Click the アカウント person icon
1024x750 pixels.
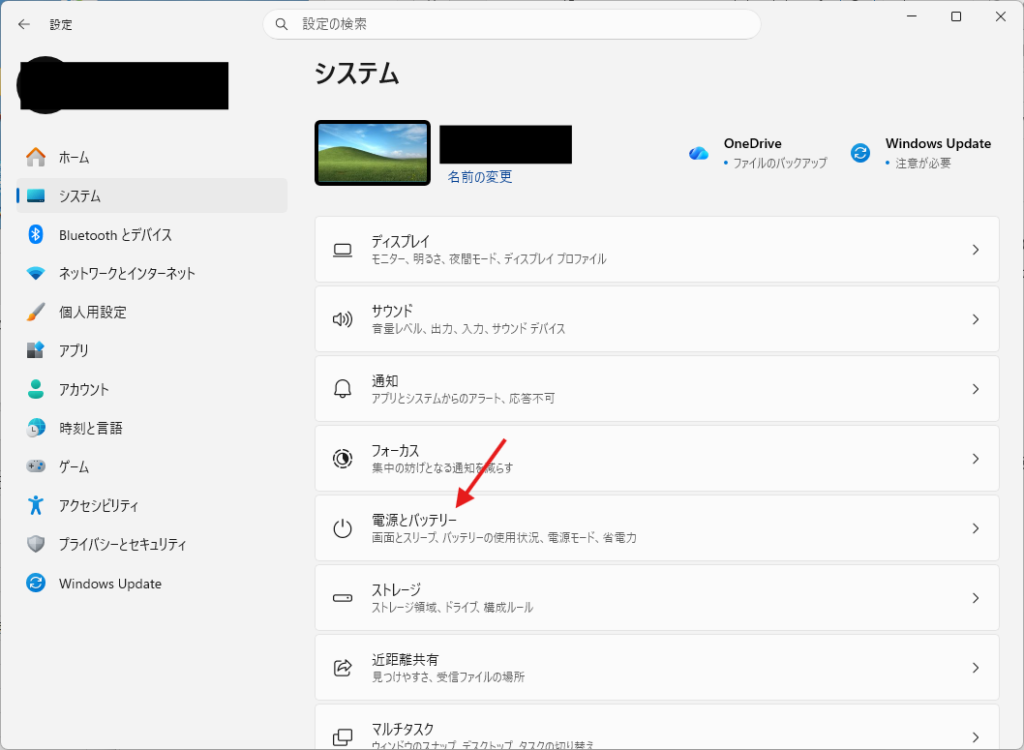tap(36, 389)
